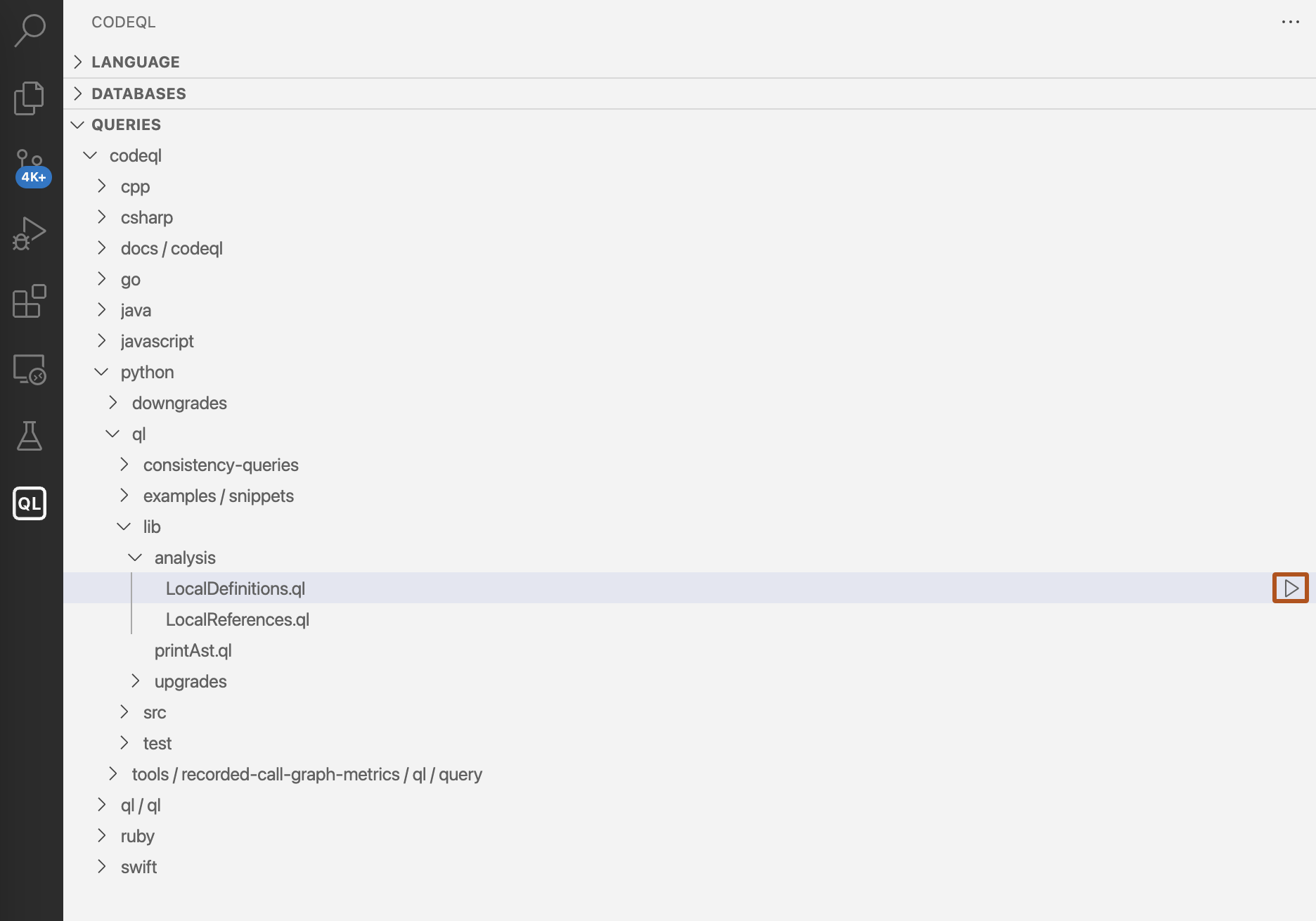1316x921 pixels.
Task: Open Source Control showing 4K+ changes
Action: [29, 165]
